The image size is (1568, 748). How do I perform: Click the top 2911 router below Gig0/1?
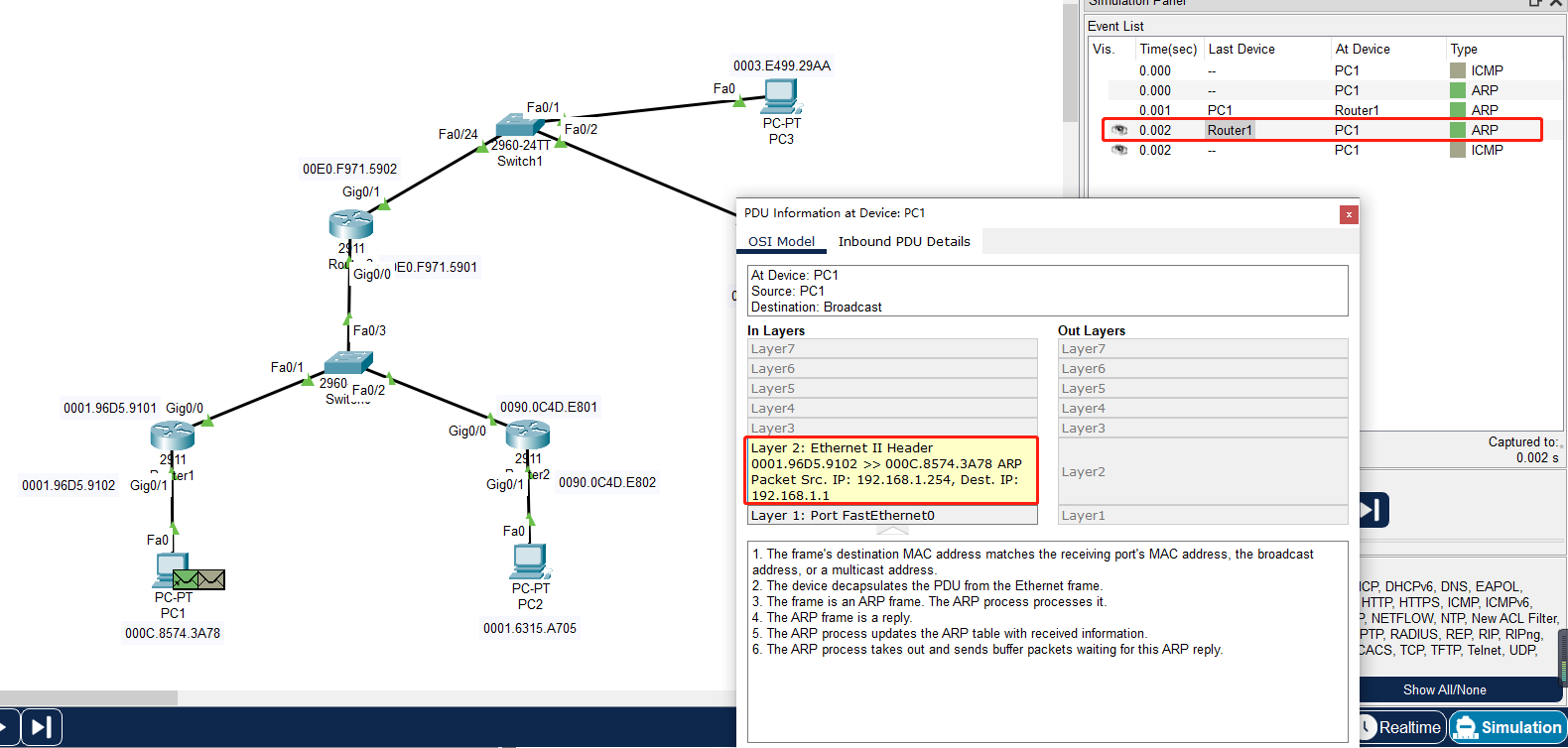coord(351,225)
